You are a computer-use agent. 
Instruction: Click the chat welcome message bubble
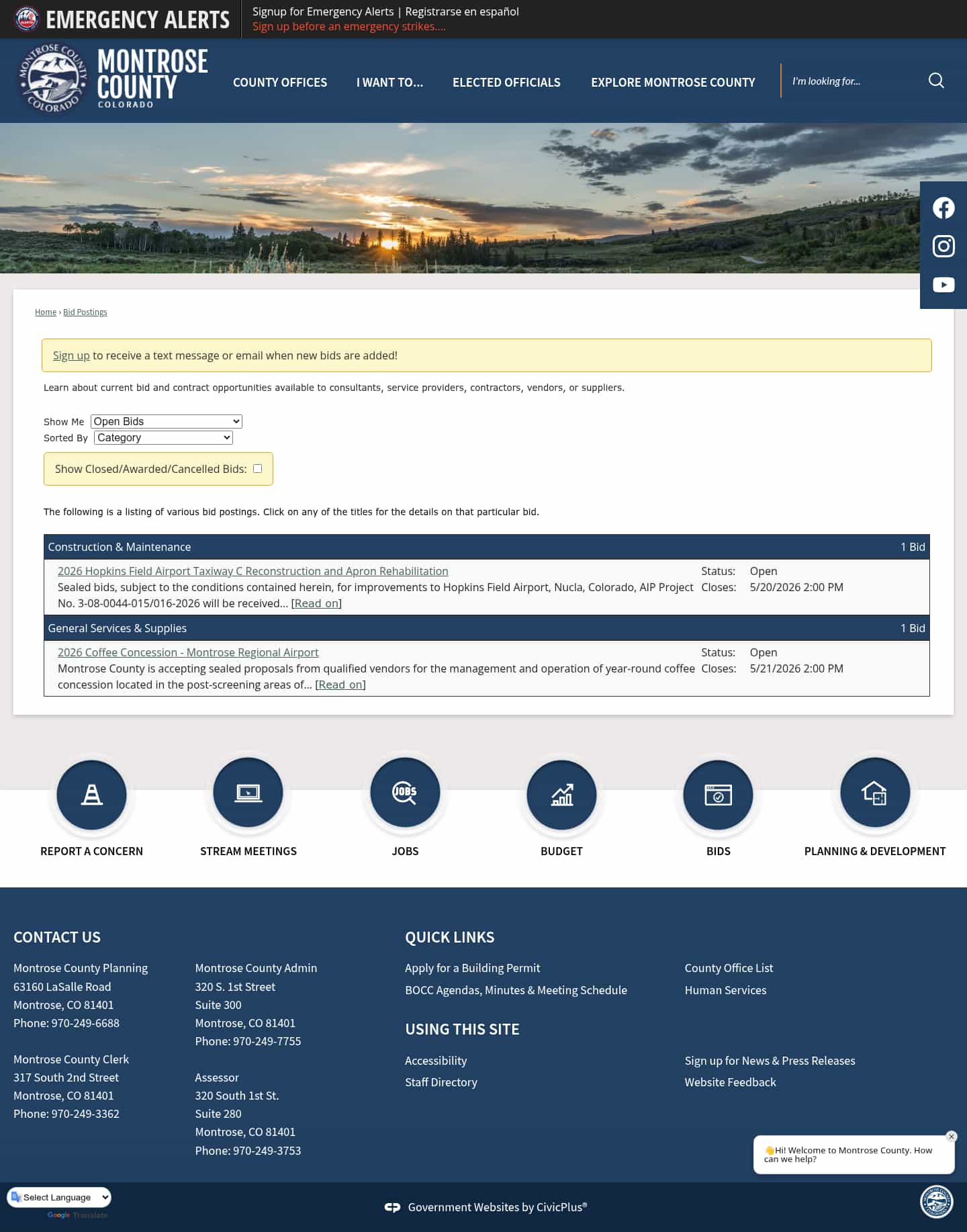click(x=854, y=1155)
